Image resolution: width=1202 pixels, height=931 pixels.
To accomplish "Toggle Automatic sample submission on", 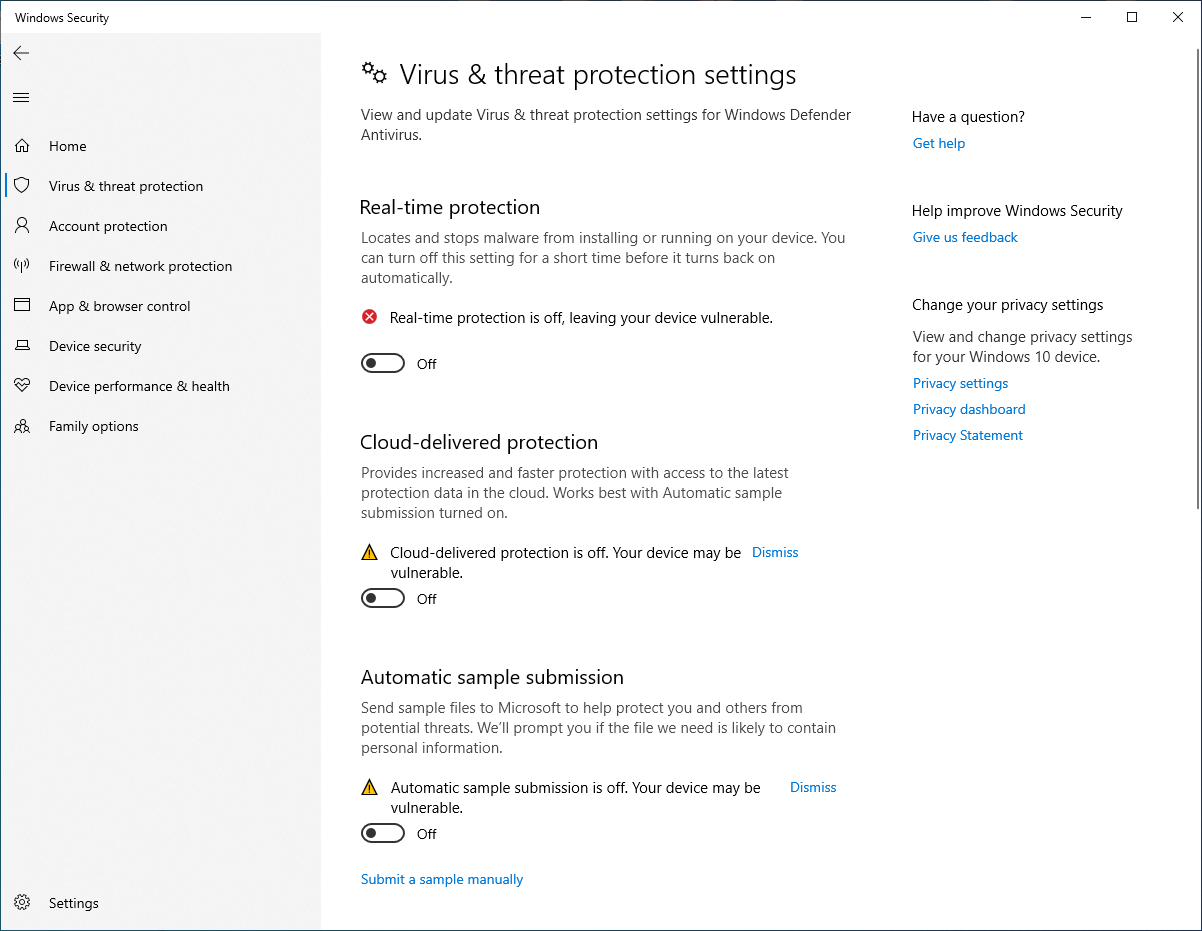I will tap(383, 833).
